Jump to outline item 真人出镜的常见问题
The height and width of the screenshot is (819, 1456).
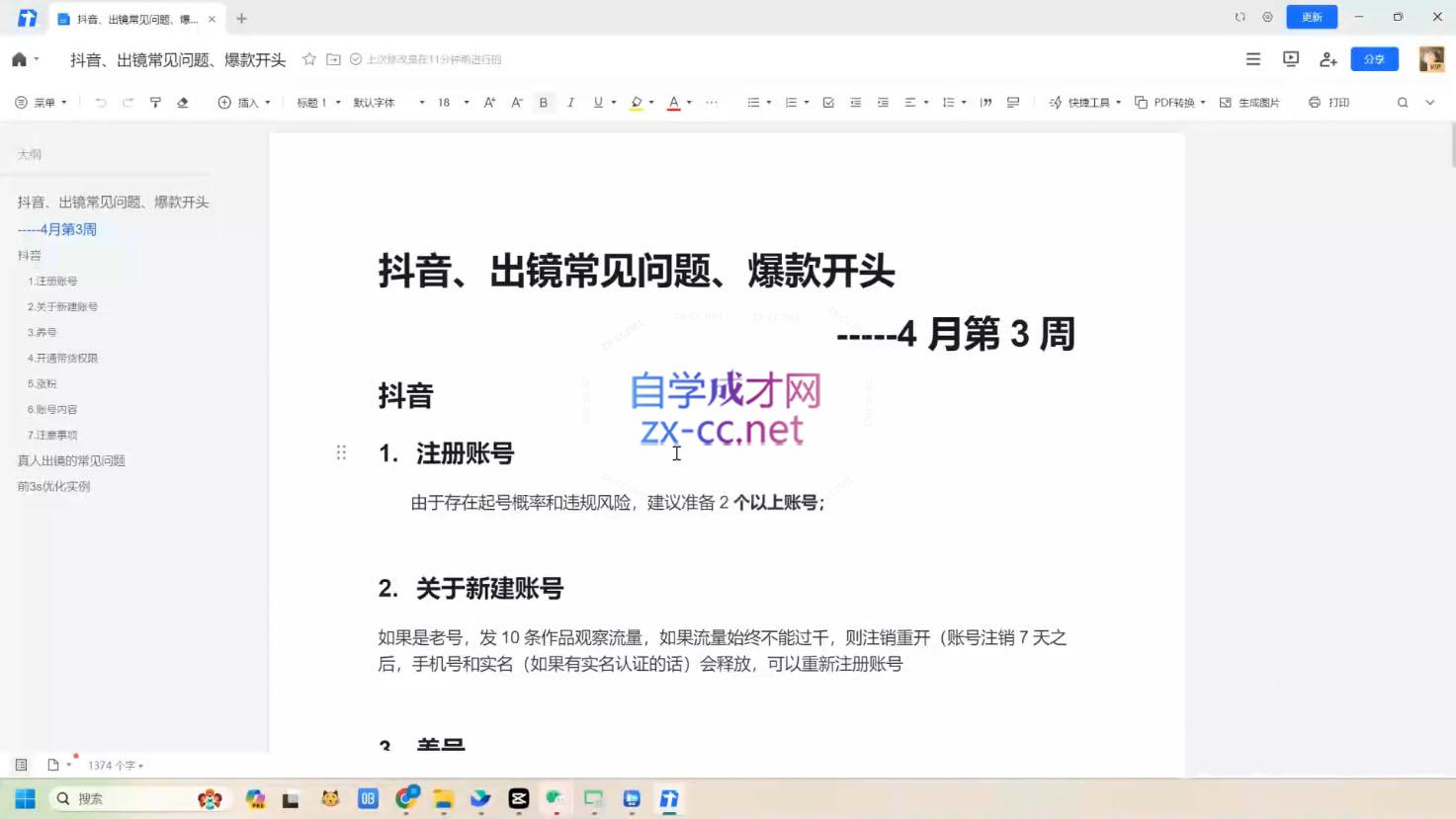(71, 460)
